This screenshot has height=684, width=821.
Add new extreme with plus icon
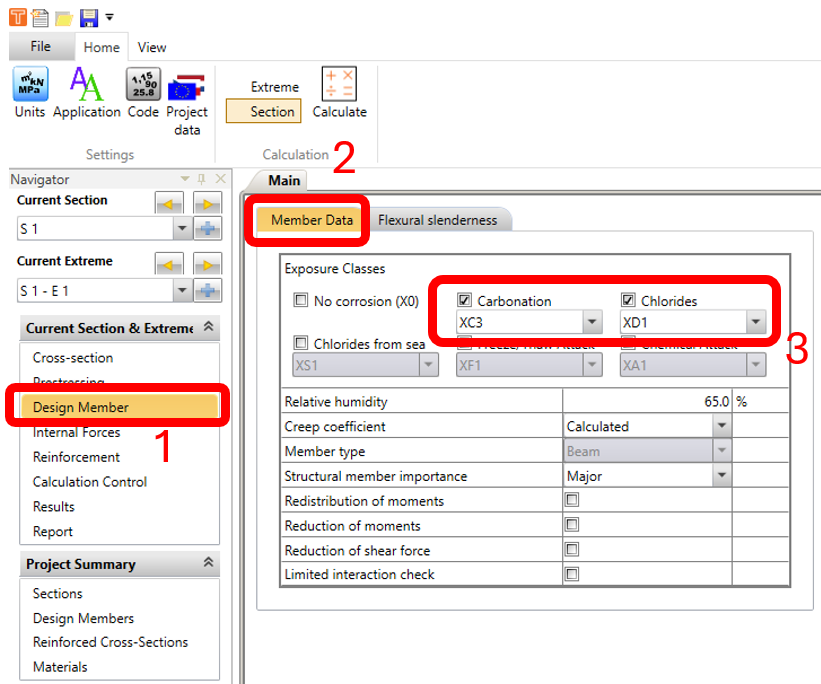point(208,291)
